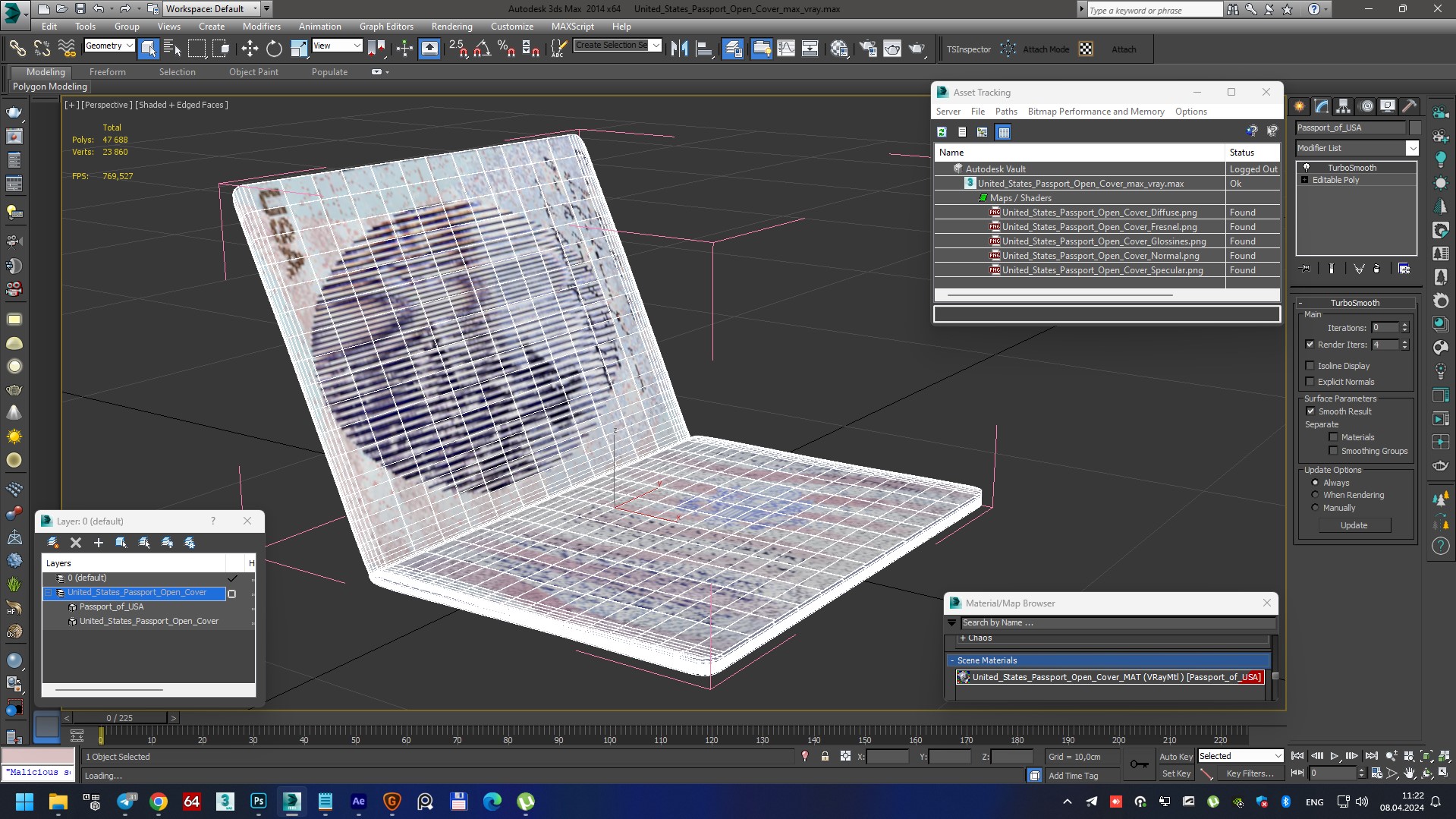Switch Asset Tracking to table view
Image resolution: width=1456 pixels, height=819 pixels.
pyautogui.click(x=1003, y=132)
